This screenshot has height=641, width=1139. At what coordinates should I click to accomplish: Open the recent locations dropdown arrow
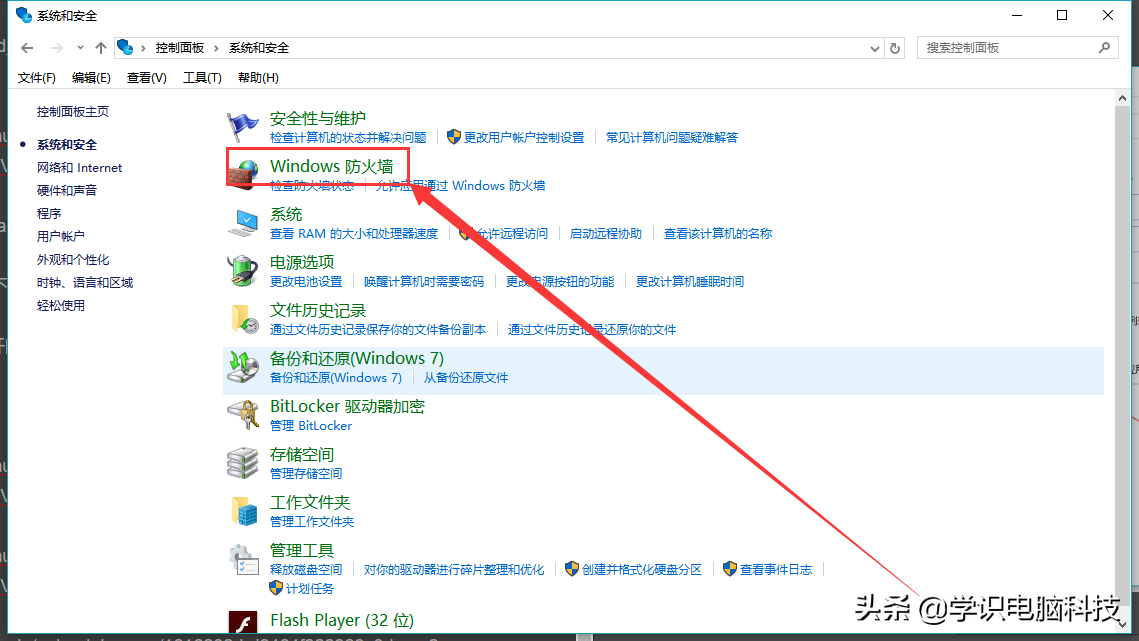pyautogui.click(x=80, y=48)
